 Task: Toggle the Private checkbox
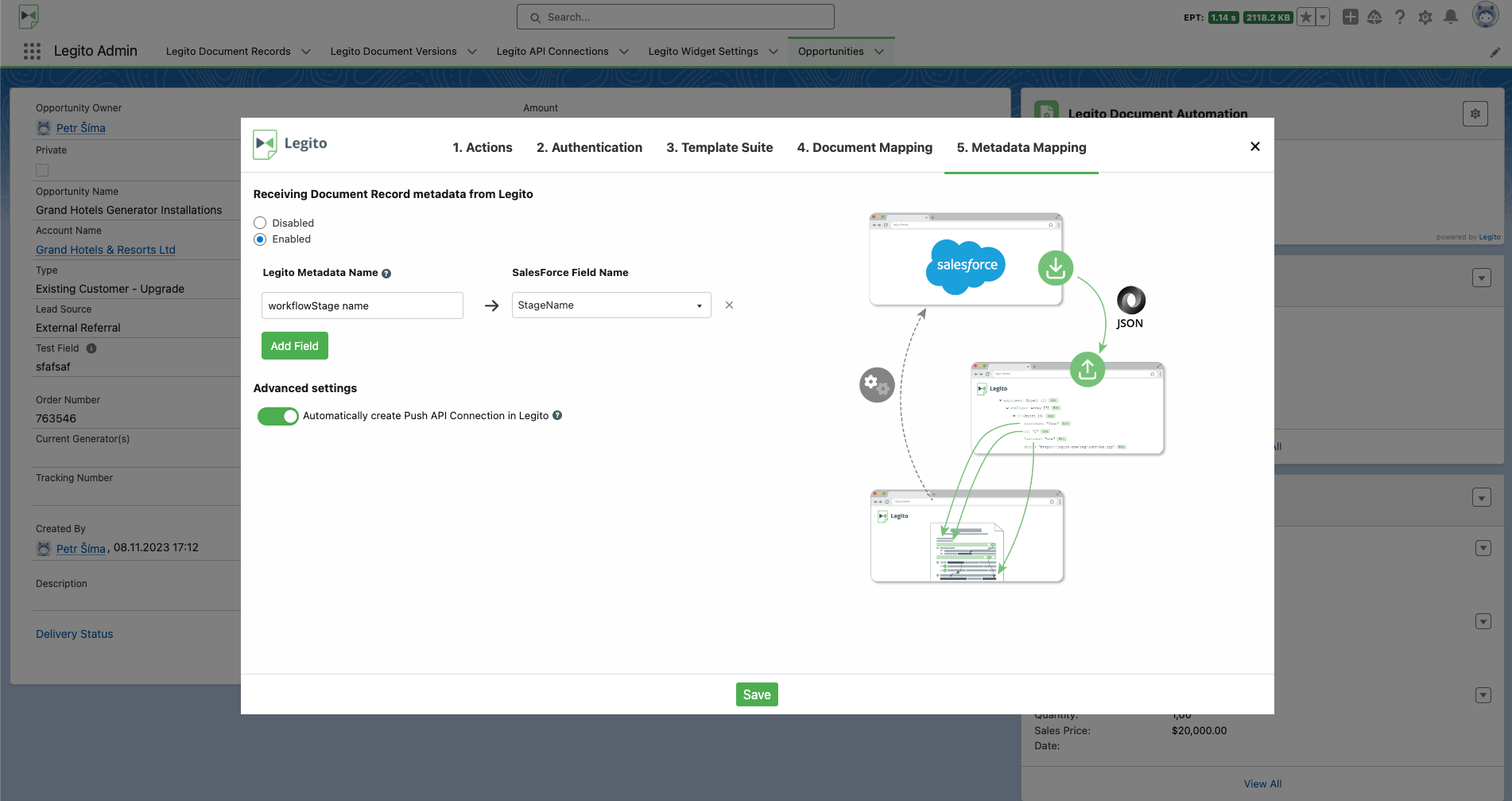click(x=42, y=170)
